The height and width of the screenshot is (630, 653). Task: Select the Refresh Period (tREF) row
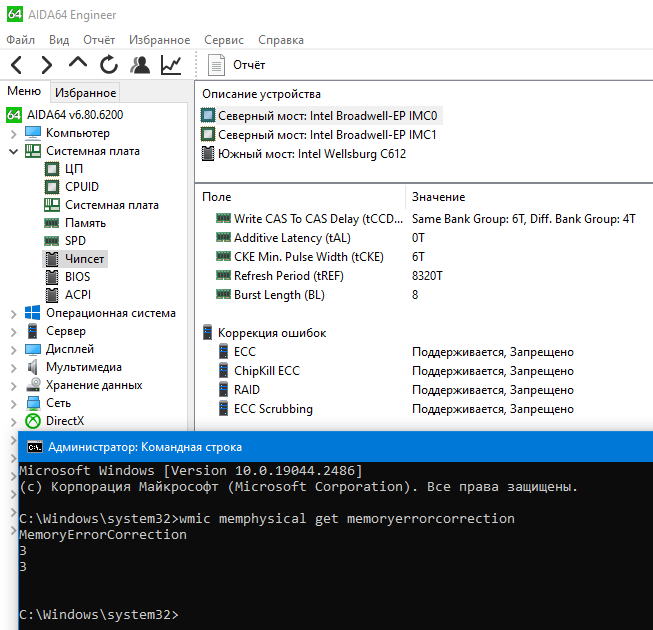point(425,276)
